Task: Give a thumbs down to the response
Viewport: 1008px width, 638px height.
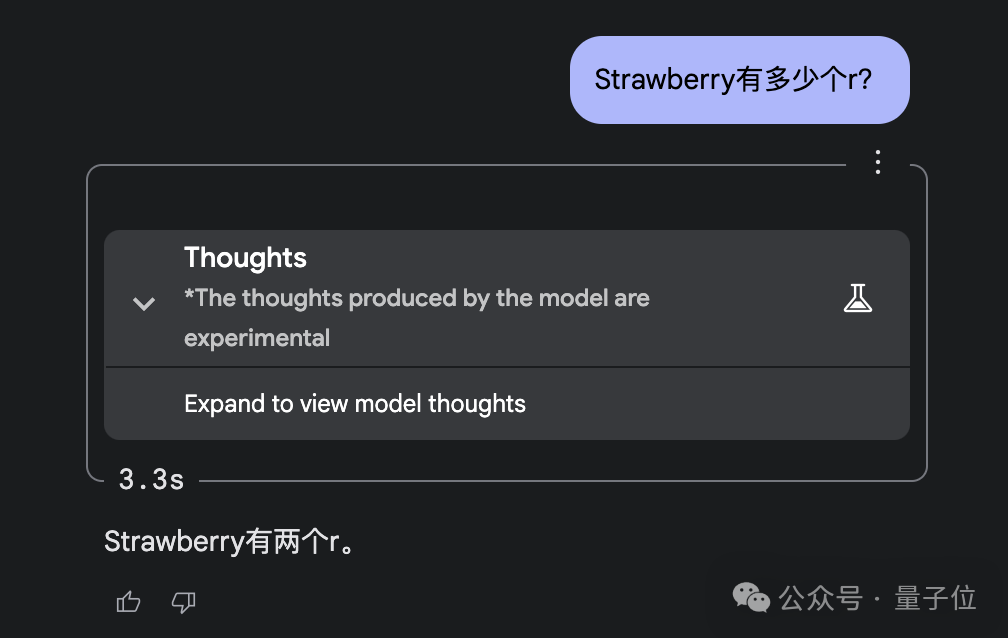Action: pyautogui.click(x=183, y=602)
